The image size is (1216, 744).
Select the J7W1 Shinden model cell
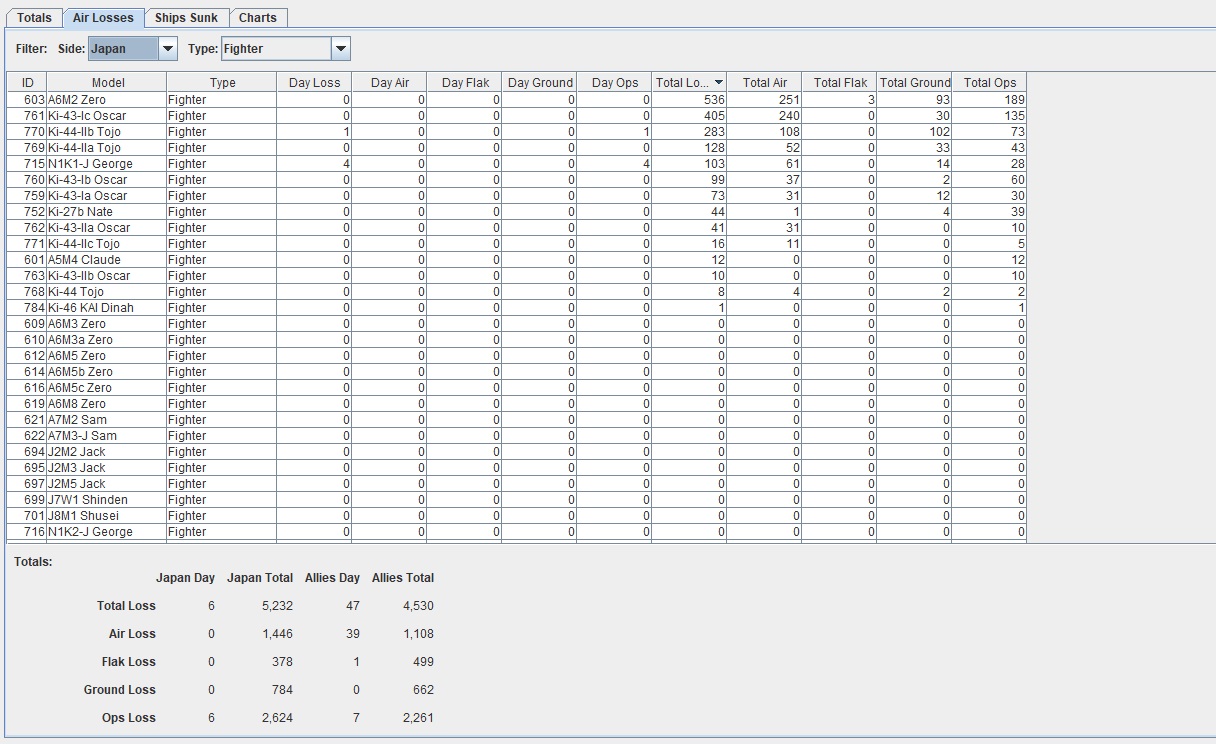pyautogui.click(x=107, y=500)
